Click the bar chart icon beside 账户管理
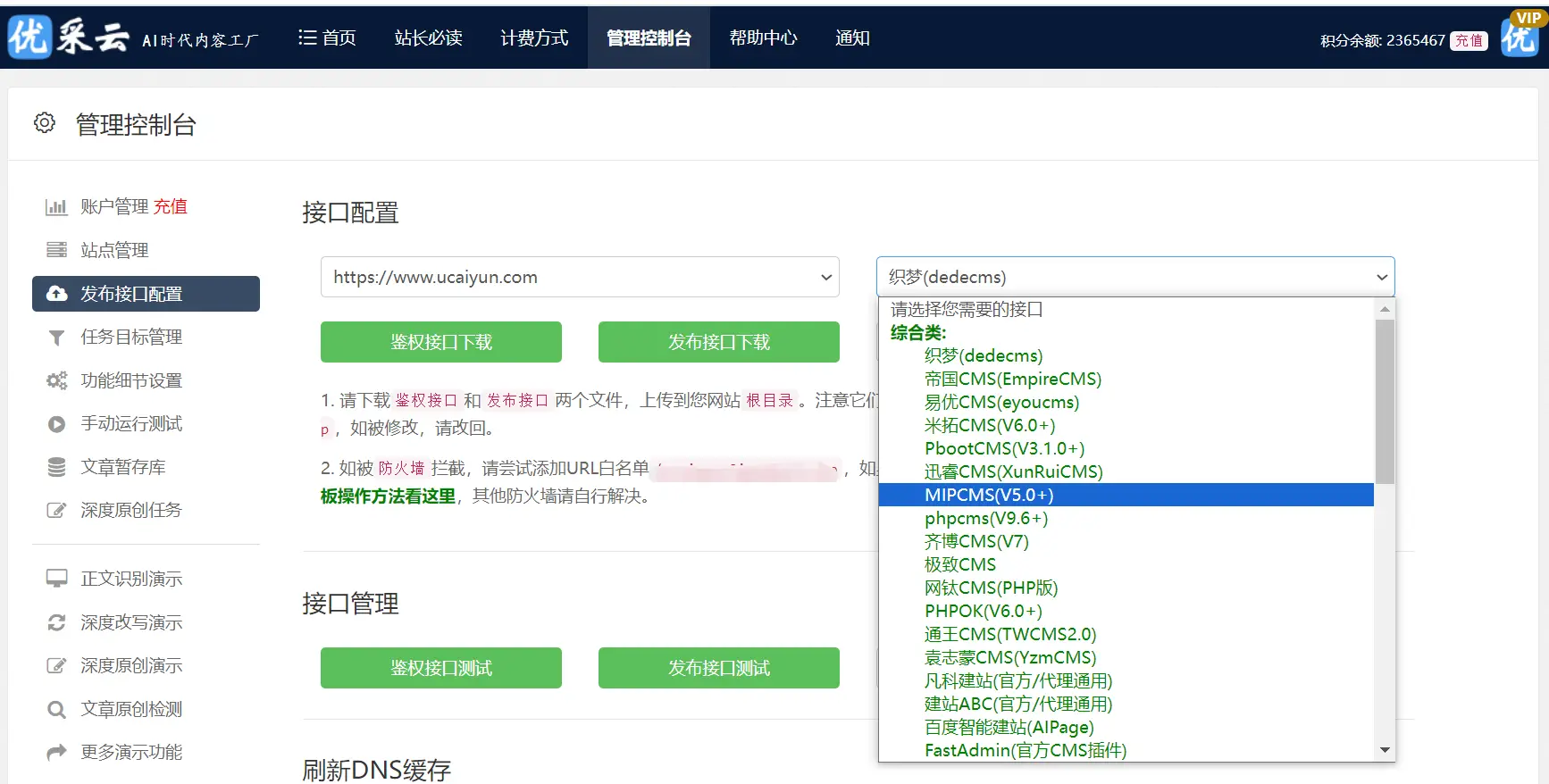This screenshot has height=784, width=1549. pyautogui.click(x=56, y=207)
